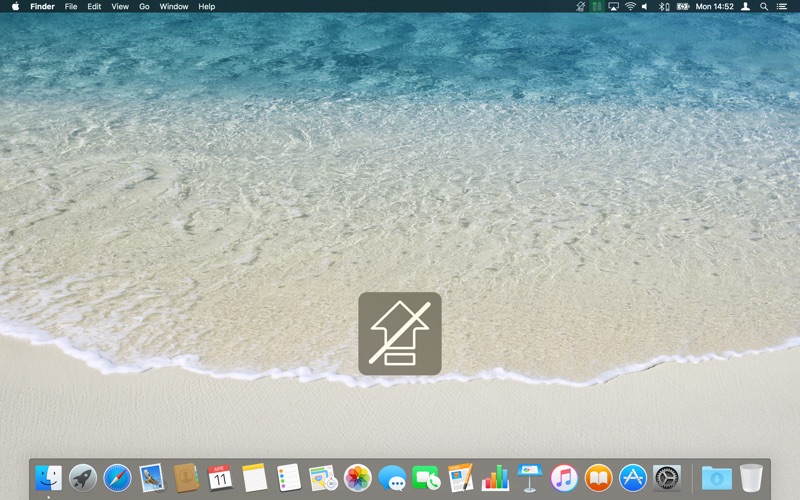Open Numbers bar chart icon

495,478
